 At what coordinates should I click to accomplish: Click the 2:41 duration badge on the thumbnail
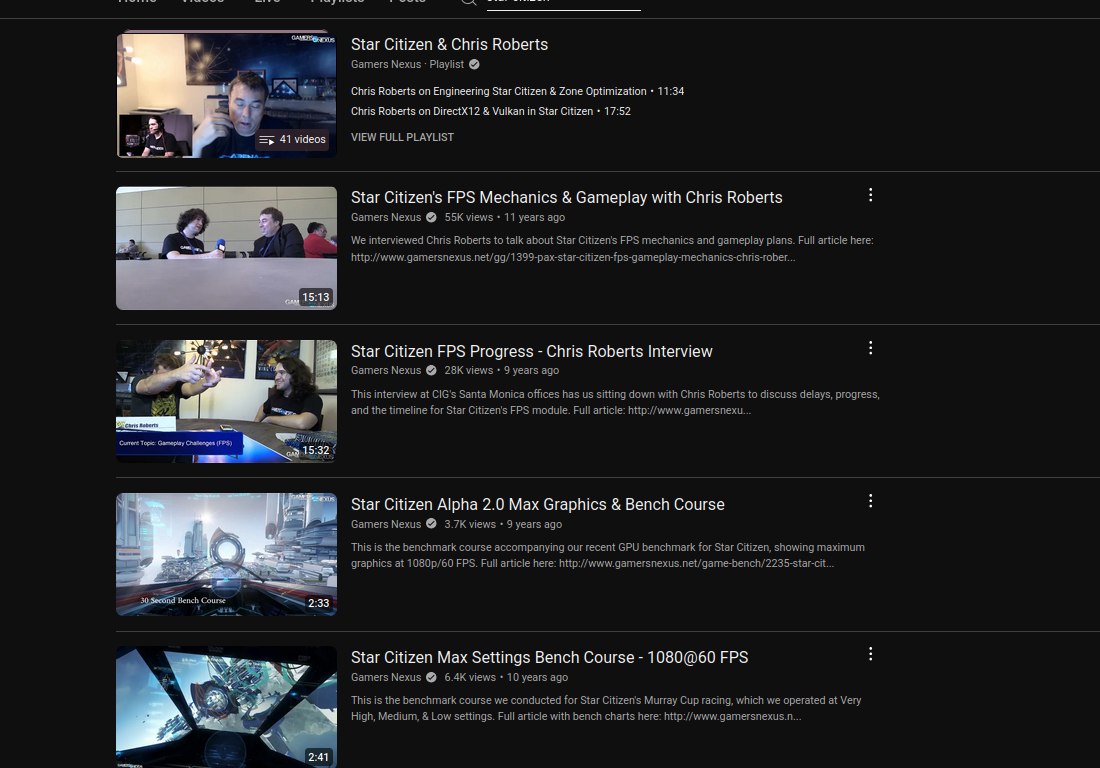pyautogui.click(x=318, y=757)
